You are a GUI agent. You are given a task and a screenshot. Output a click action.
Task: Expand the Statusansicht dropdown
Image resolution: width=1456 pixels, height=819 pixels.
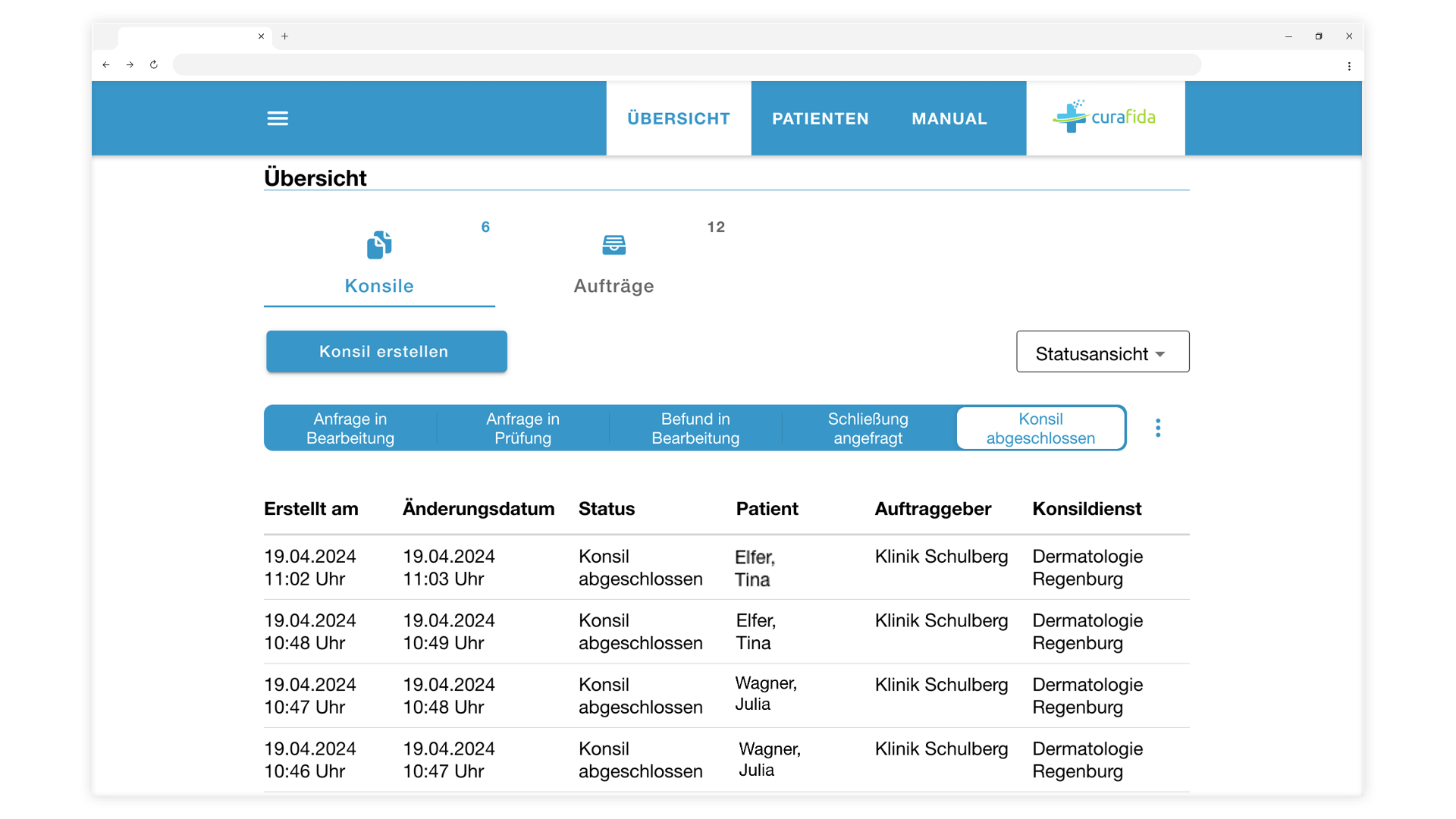coord(1103,352)
